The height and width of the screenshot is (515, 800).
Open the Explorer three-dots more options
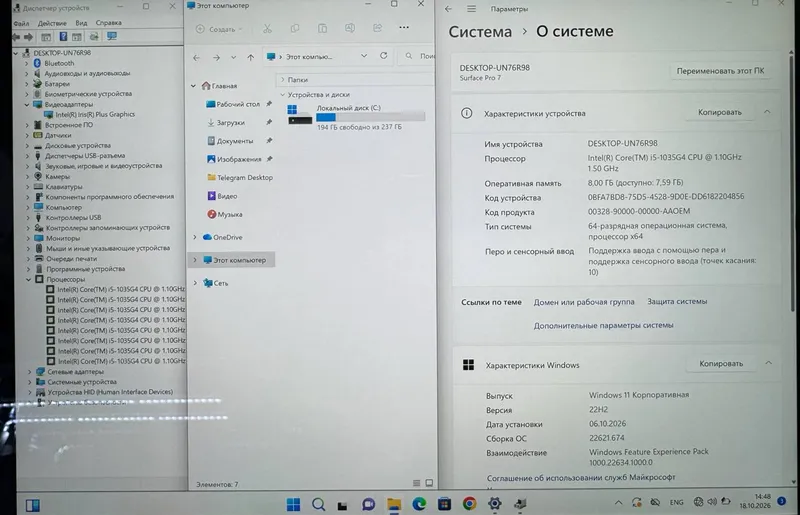click(x=404, y=28)
